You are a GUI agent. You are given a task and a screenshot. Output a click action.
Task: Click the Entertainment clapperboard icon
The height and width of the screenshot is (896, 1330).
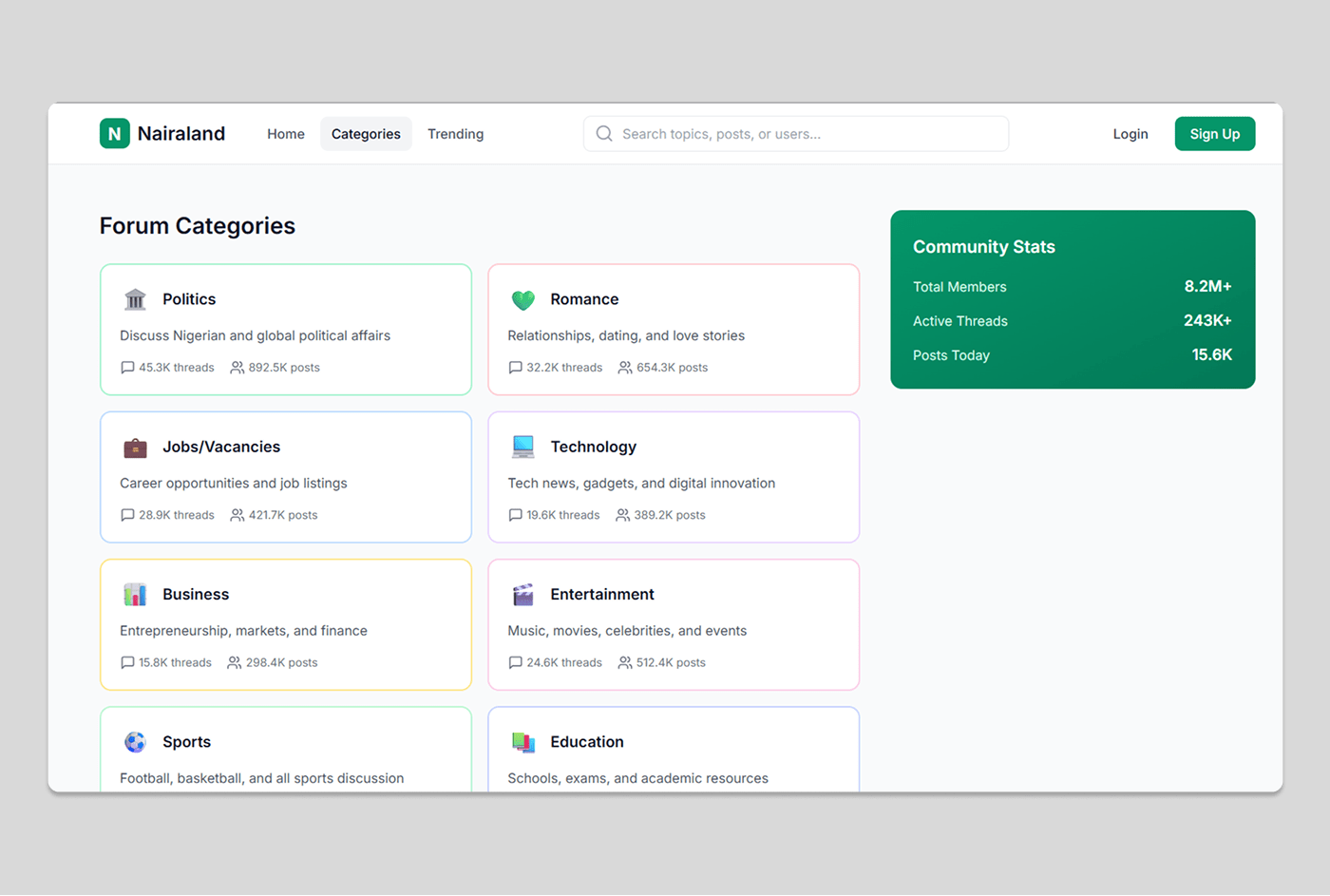[x=522, y=594]
